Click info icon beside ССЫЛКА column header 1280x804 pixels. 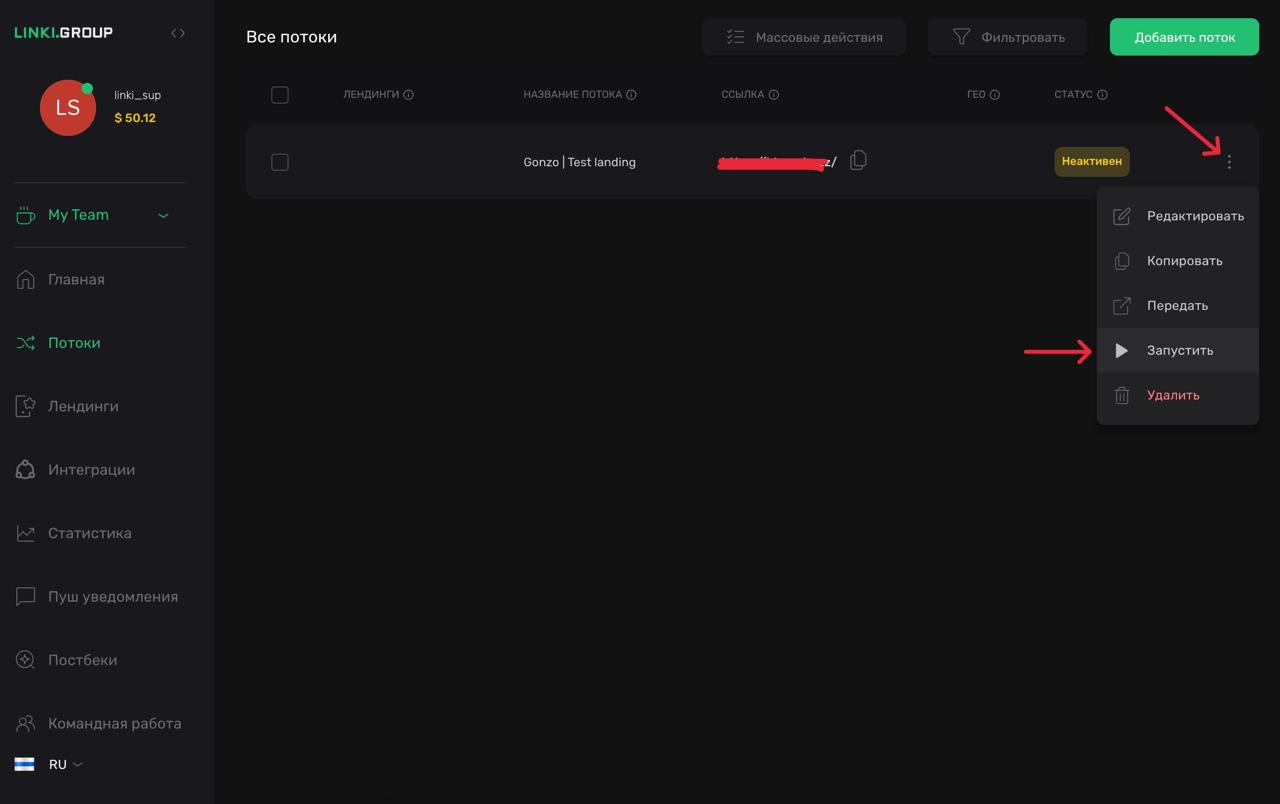click(774, 95)
